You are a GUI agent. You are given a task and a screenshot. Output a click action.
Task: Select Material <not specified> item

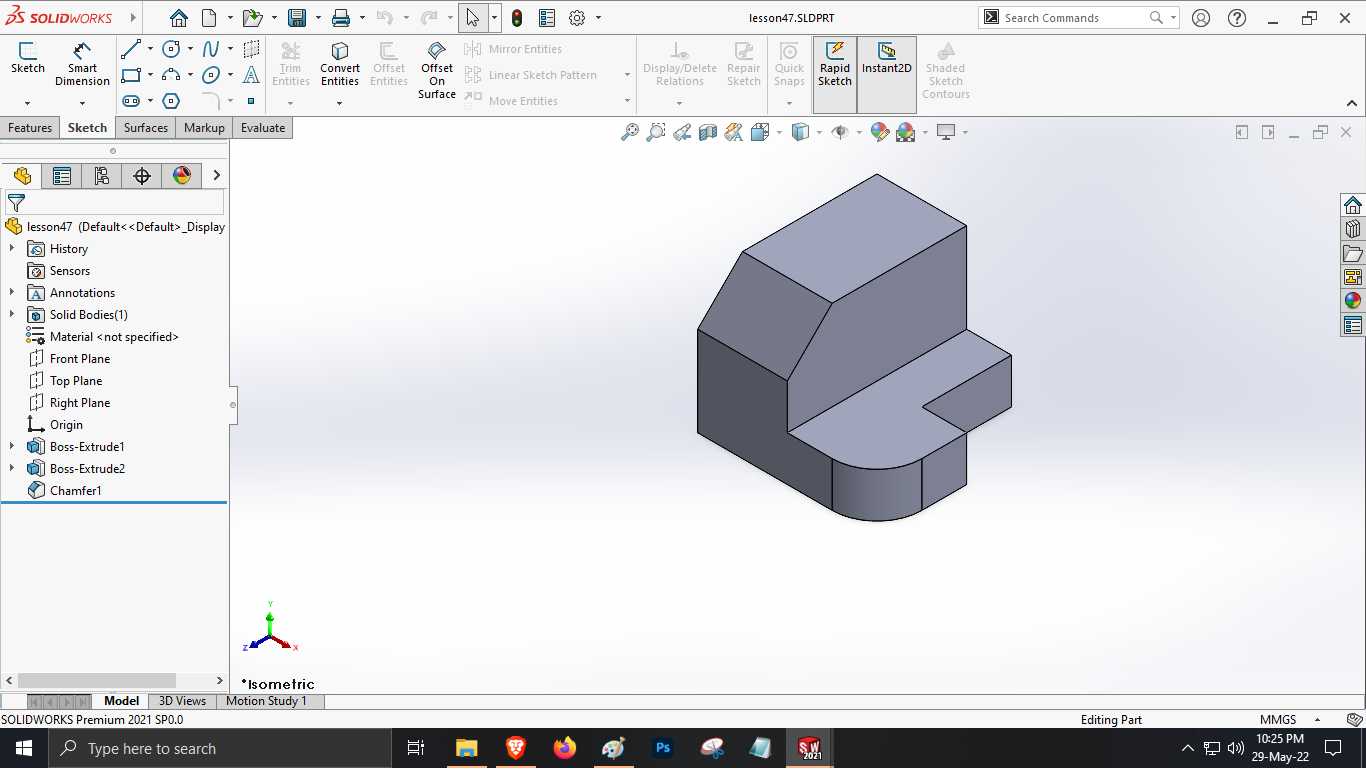click(x=114, y=337)
